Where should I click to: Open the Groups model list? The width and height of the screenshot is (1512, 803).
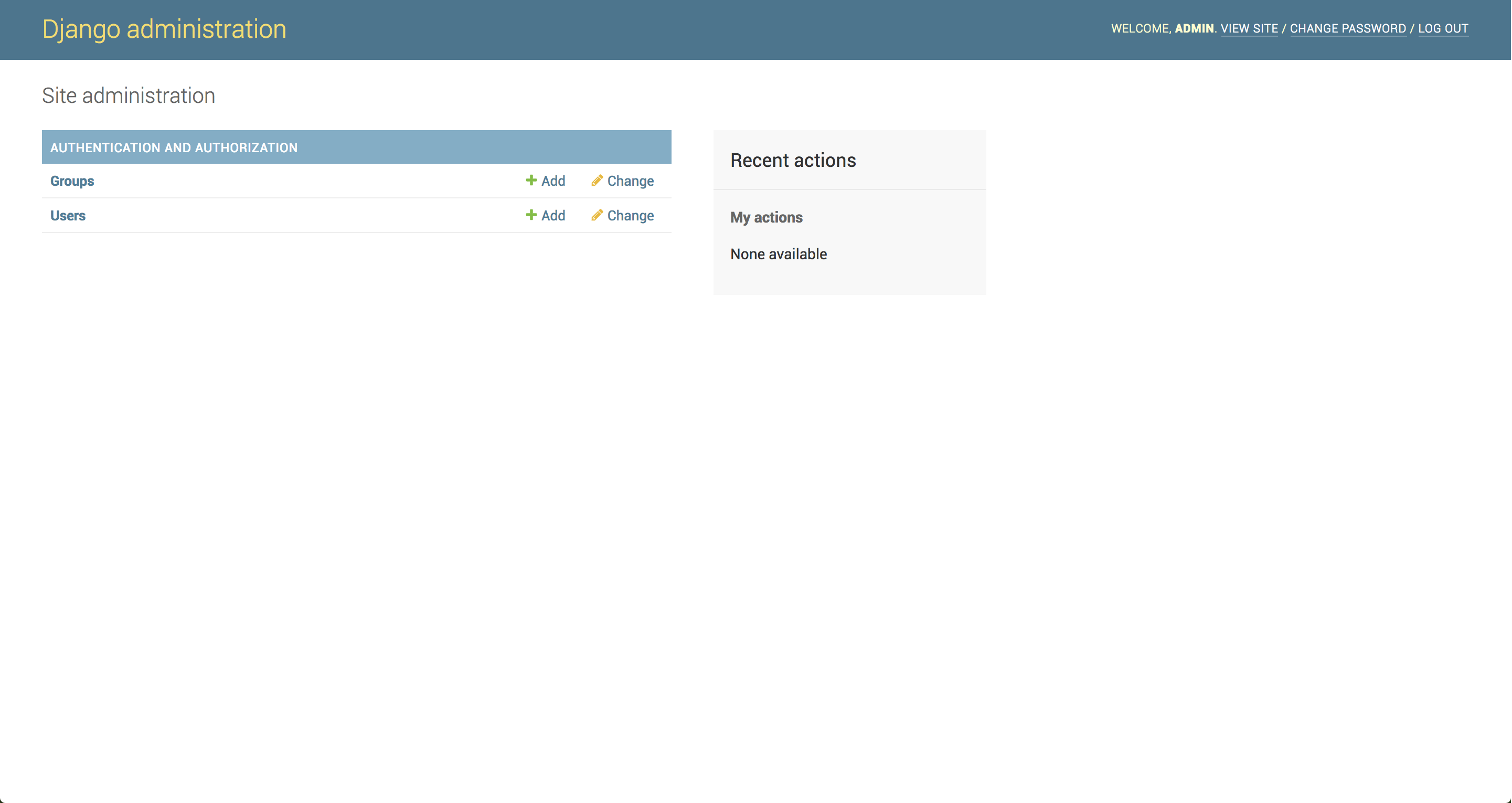[x=71, y=181]
